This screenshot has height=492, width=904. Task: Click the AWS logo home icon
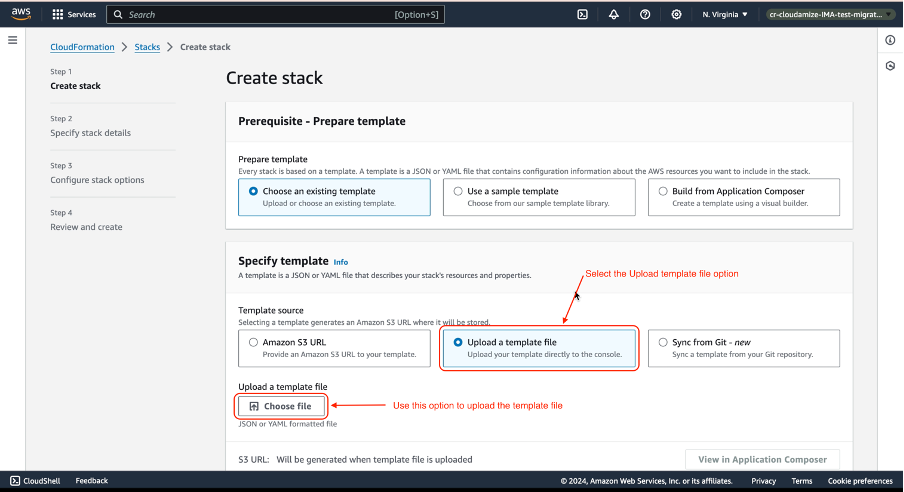coord(22,15)
